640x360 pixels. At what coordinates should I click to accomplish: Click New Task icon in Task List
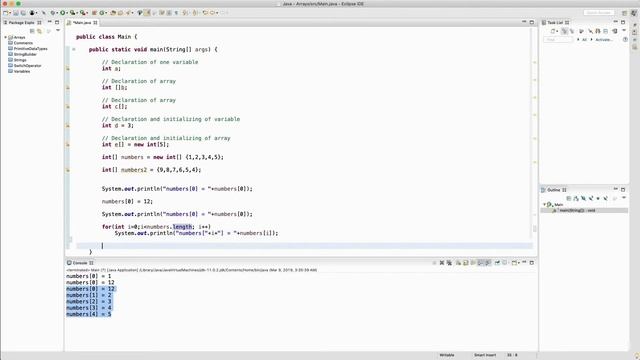coord(553,31)
